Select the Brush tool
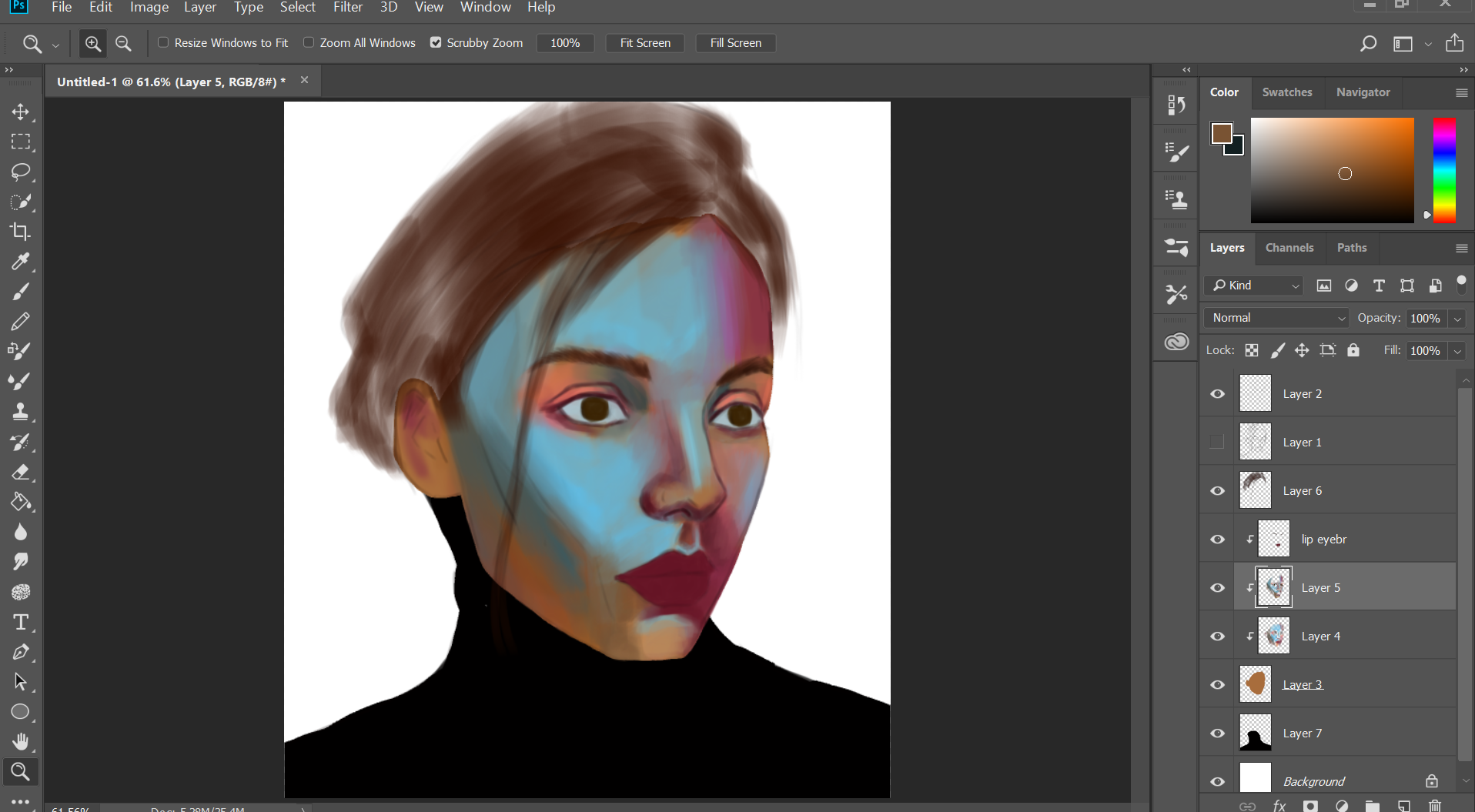Screen dimensions: 1475x812 21,292
